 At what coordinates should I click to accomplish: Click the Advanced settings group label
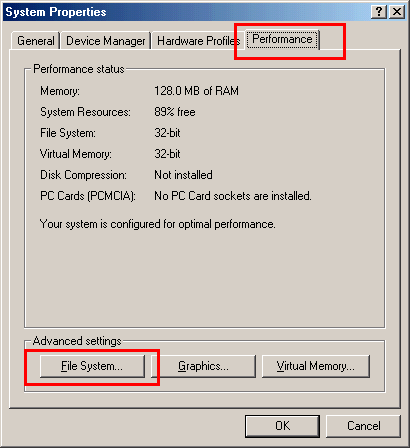point(77,341)
